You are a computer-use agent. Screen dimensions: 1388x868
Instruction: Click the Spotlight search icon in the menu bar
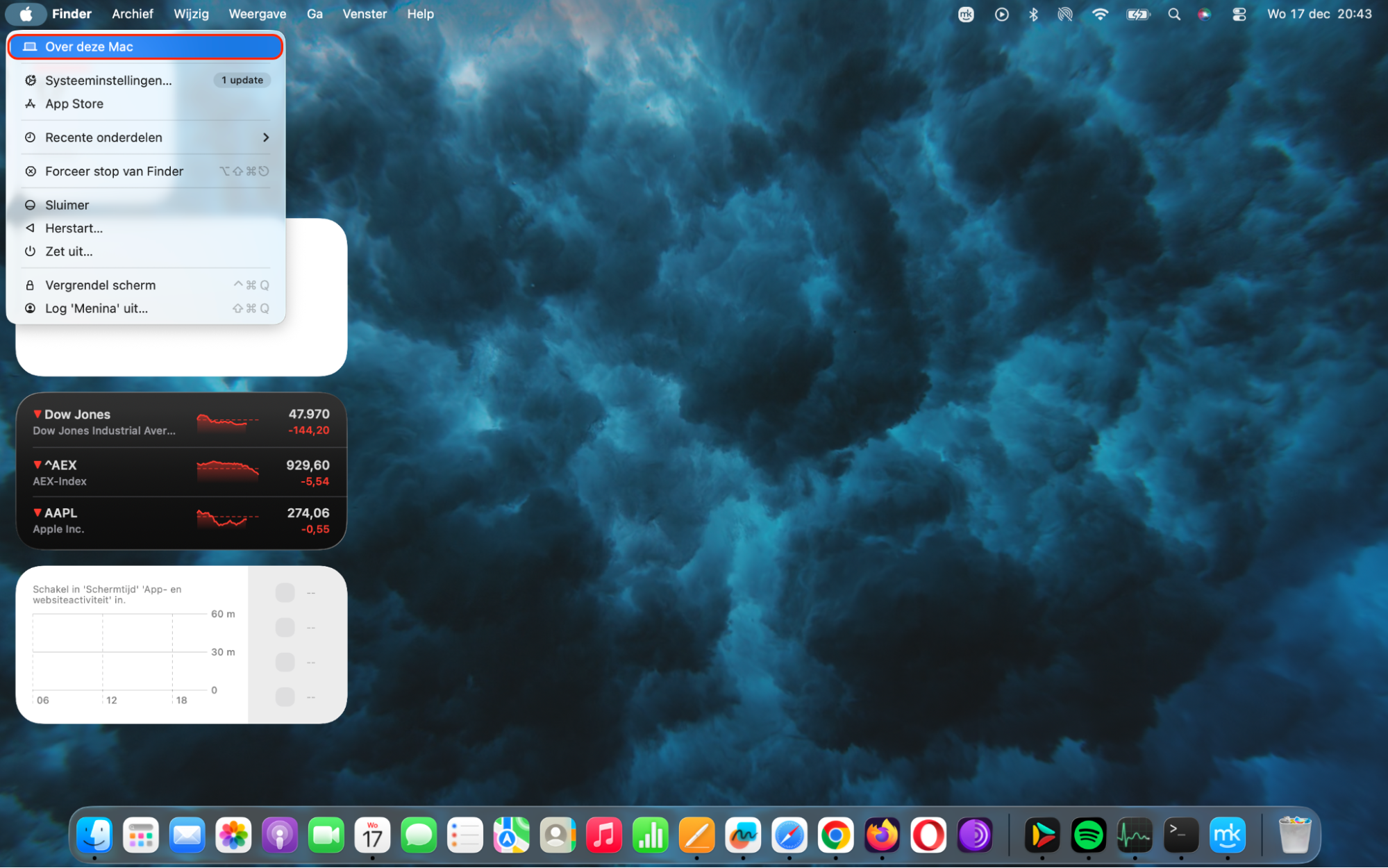click(x=1173, y=13)
